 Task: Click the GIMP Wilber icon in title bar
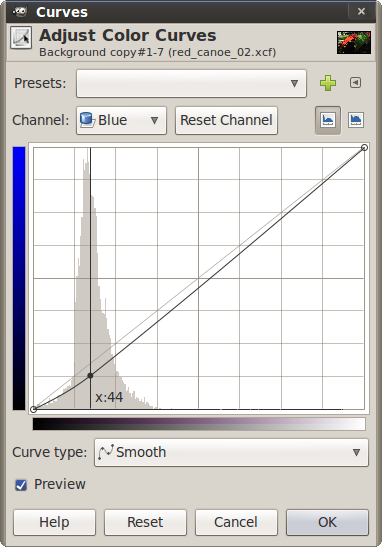pyautogui.click(x=20, y=12)
